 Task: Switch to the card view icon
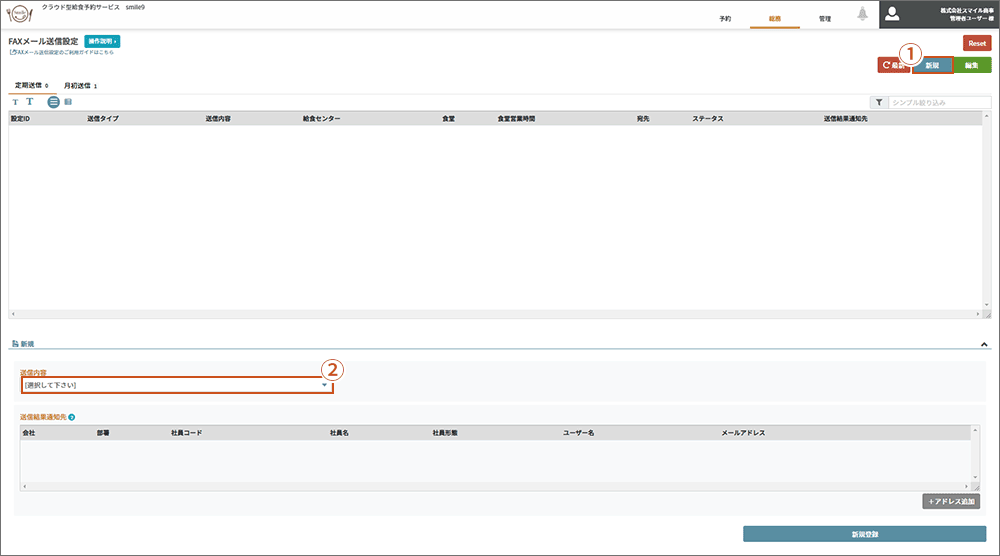[x=68, y=102]
